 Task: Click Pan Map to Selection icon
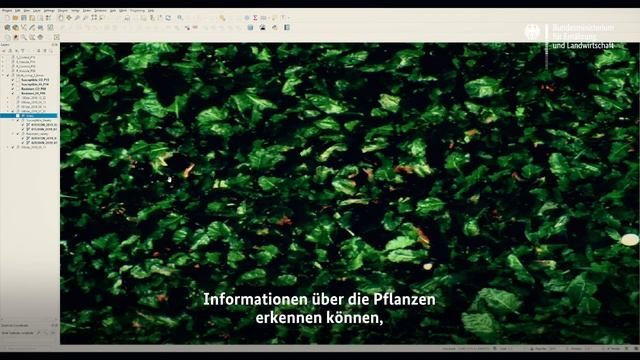coord(69,18)
